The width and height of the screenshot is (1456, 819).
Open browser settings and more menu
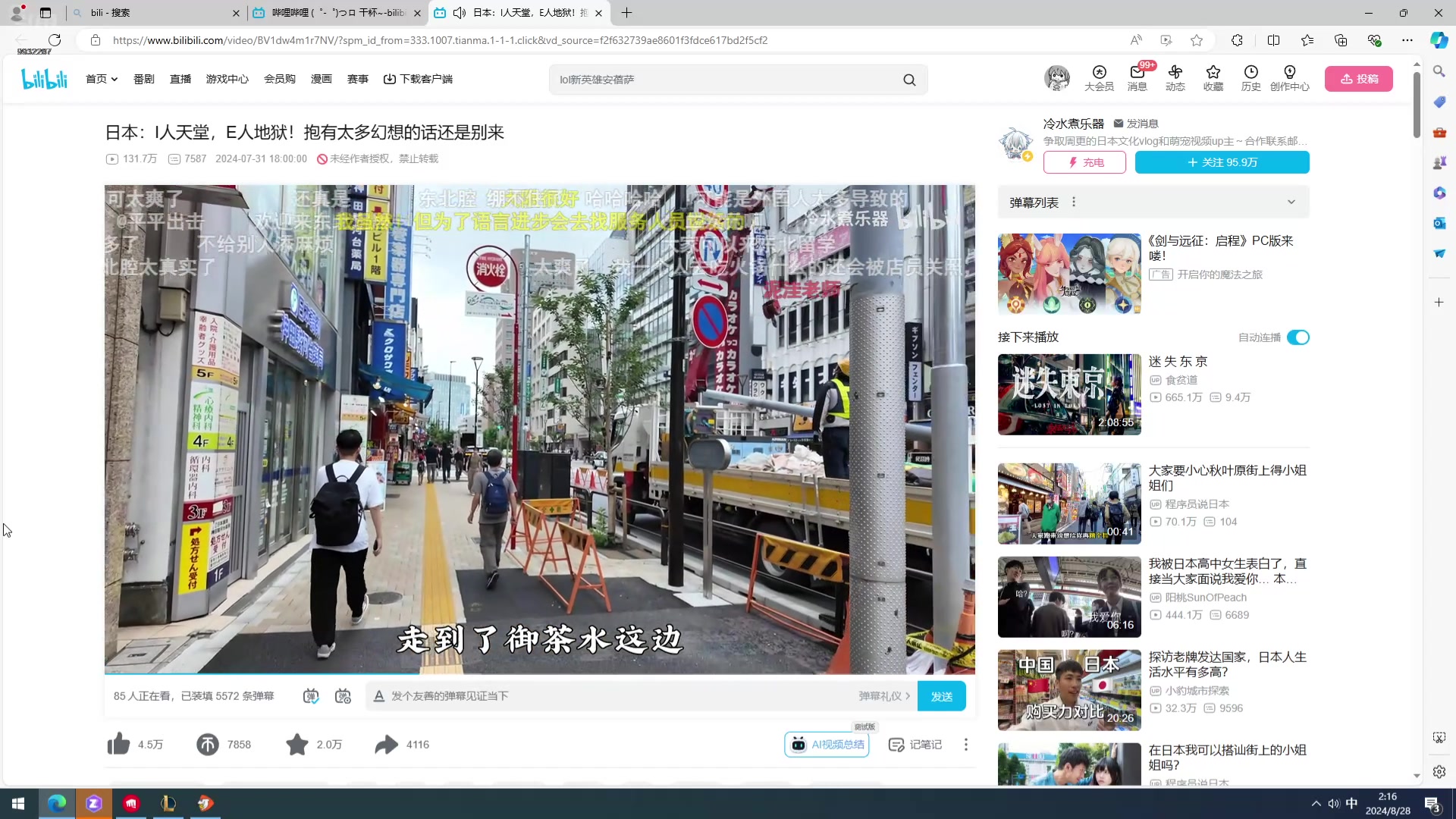pyautogui.click(x=1407, y=40)
